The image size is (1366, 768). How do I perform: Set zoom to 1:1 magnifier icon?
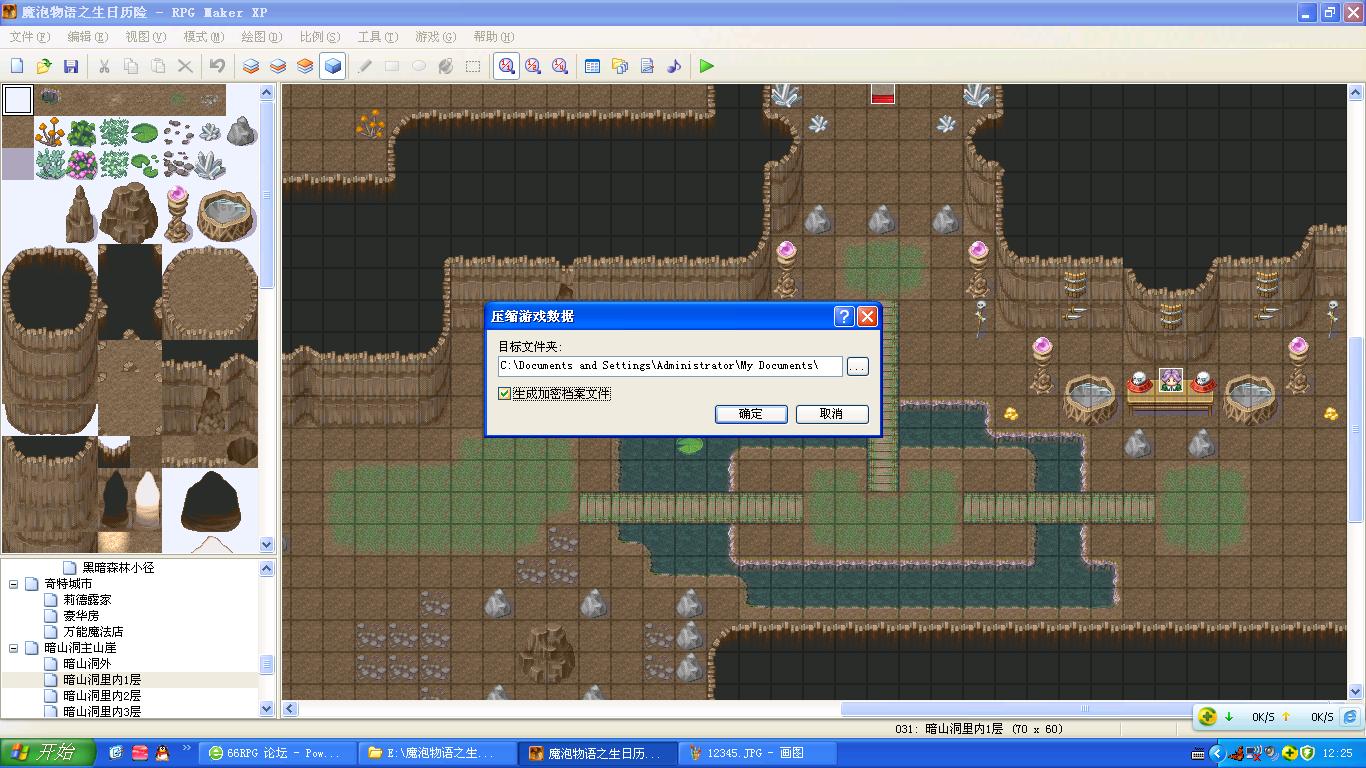(507, 66)
